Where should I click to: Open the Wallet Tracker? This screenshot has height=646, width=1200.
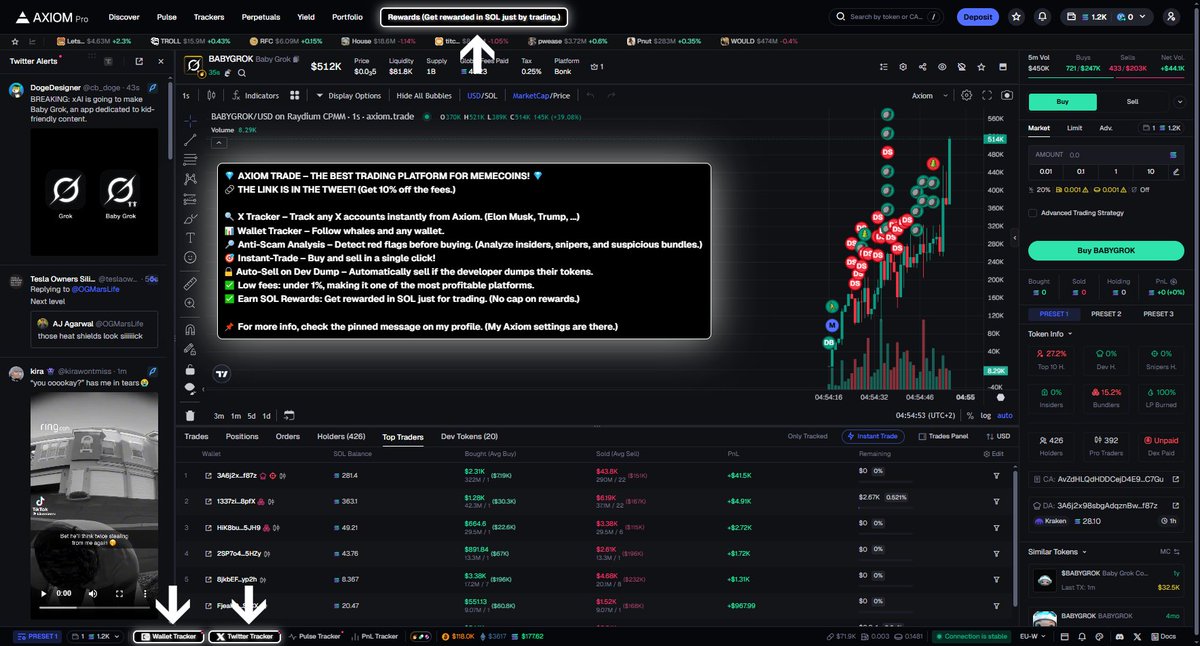[168, 636]
